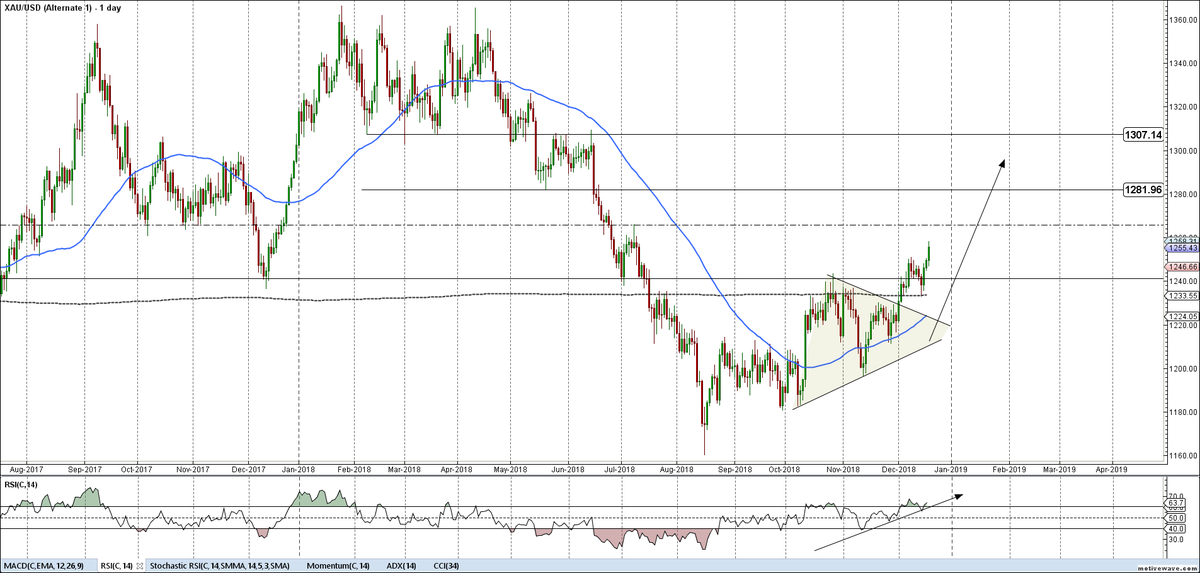1200x573 pixels.
Task: Select the 1281.96 price level label
Action: [x=1141, y=189]
